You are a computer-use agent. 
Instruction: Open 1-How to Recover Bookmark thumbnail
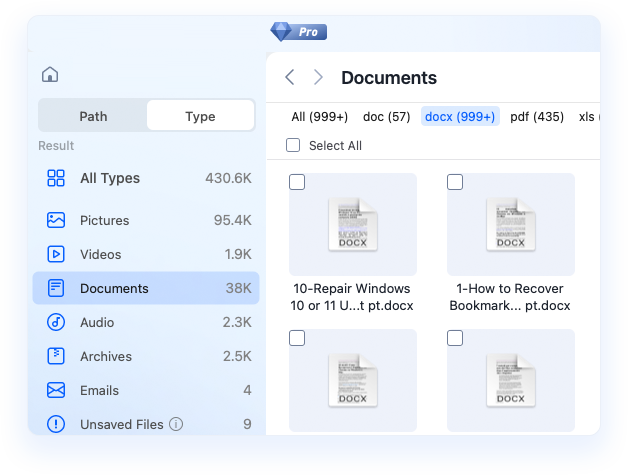(511, 224)
